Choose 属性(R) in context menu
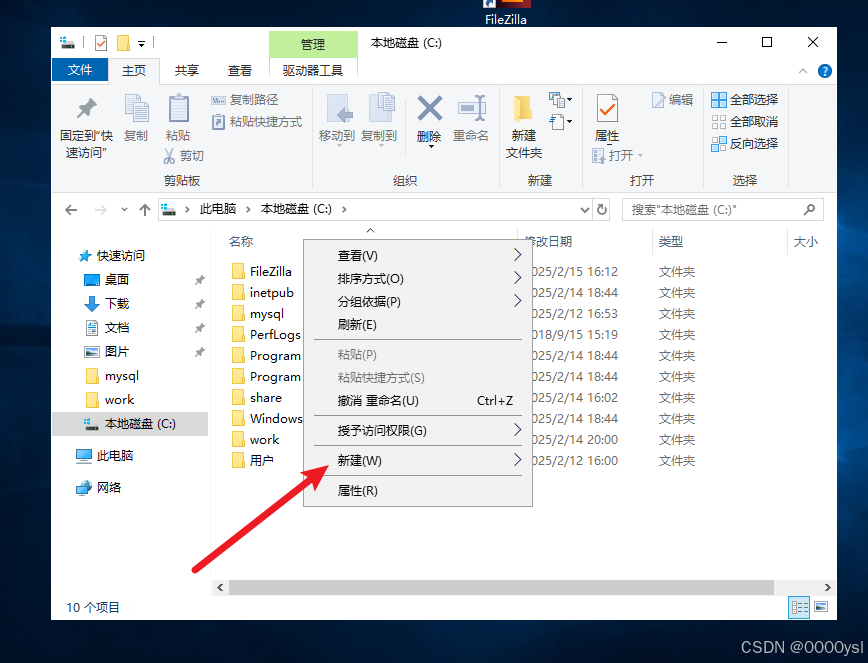 418,490
